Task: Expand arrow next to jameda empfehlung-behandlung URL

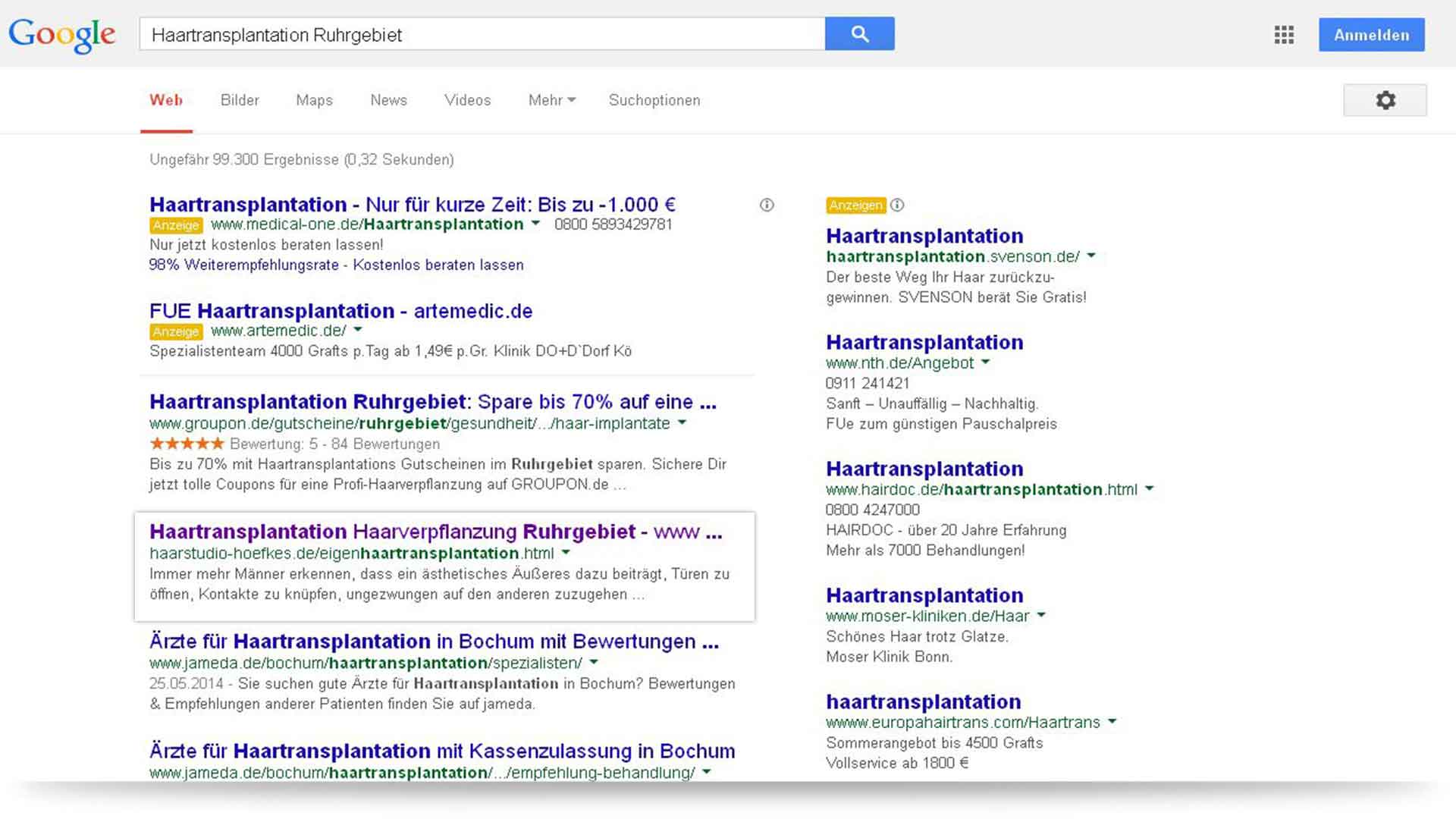Action: (707, 771)
